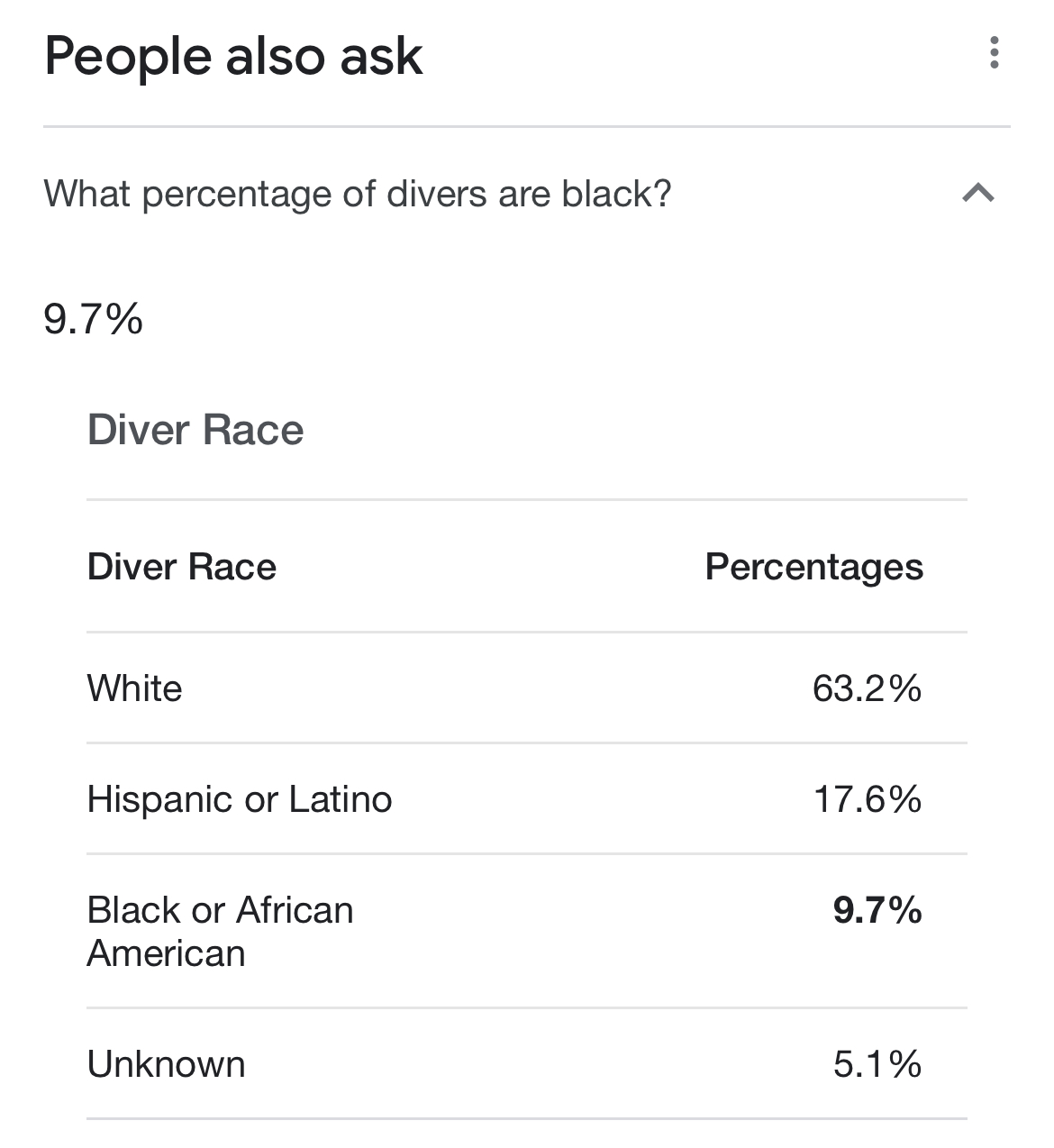Viewport: 1054px width, 1148px height.
Task: Click the 'Diver Race' table title
Action: 195,430
